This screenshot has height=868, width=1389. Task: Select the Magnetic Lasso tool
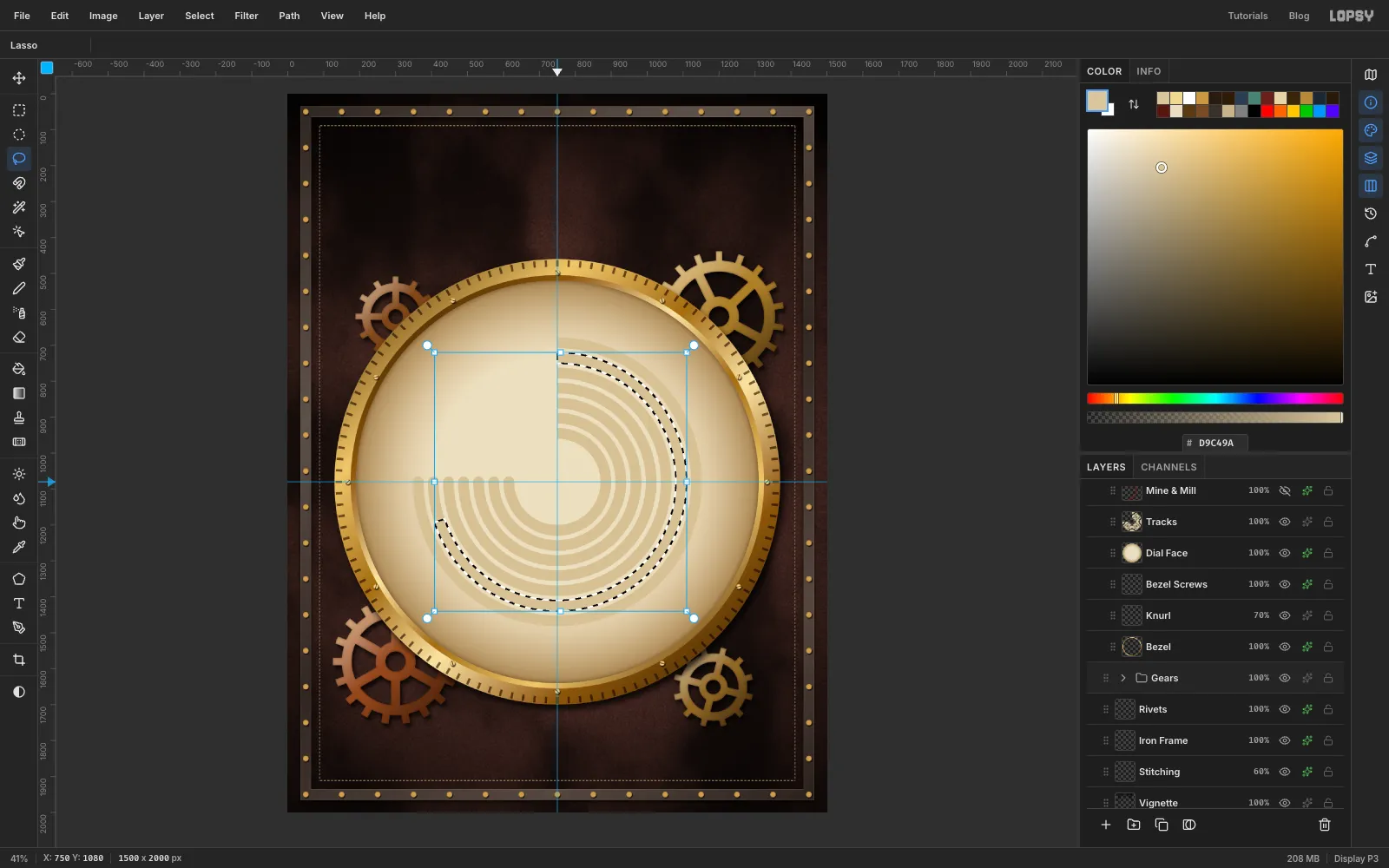pos(19,183)
